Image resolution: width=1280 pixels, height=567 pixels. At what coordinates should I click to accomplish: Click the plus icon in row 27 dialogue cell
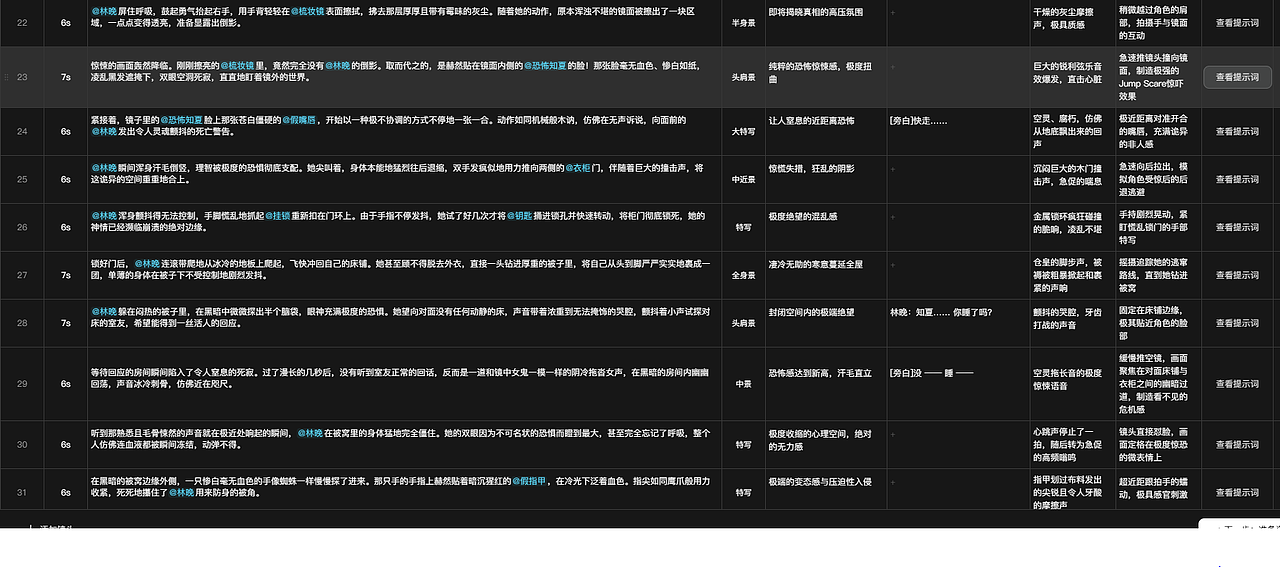click(x=893, y=264)
